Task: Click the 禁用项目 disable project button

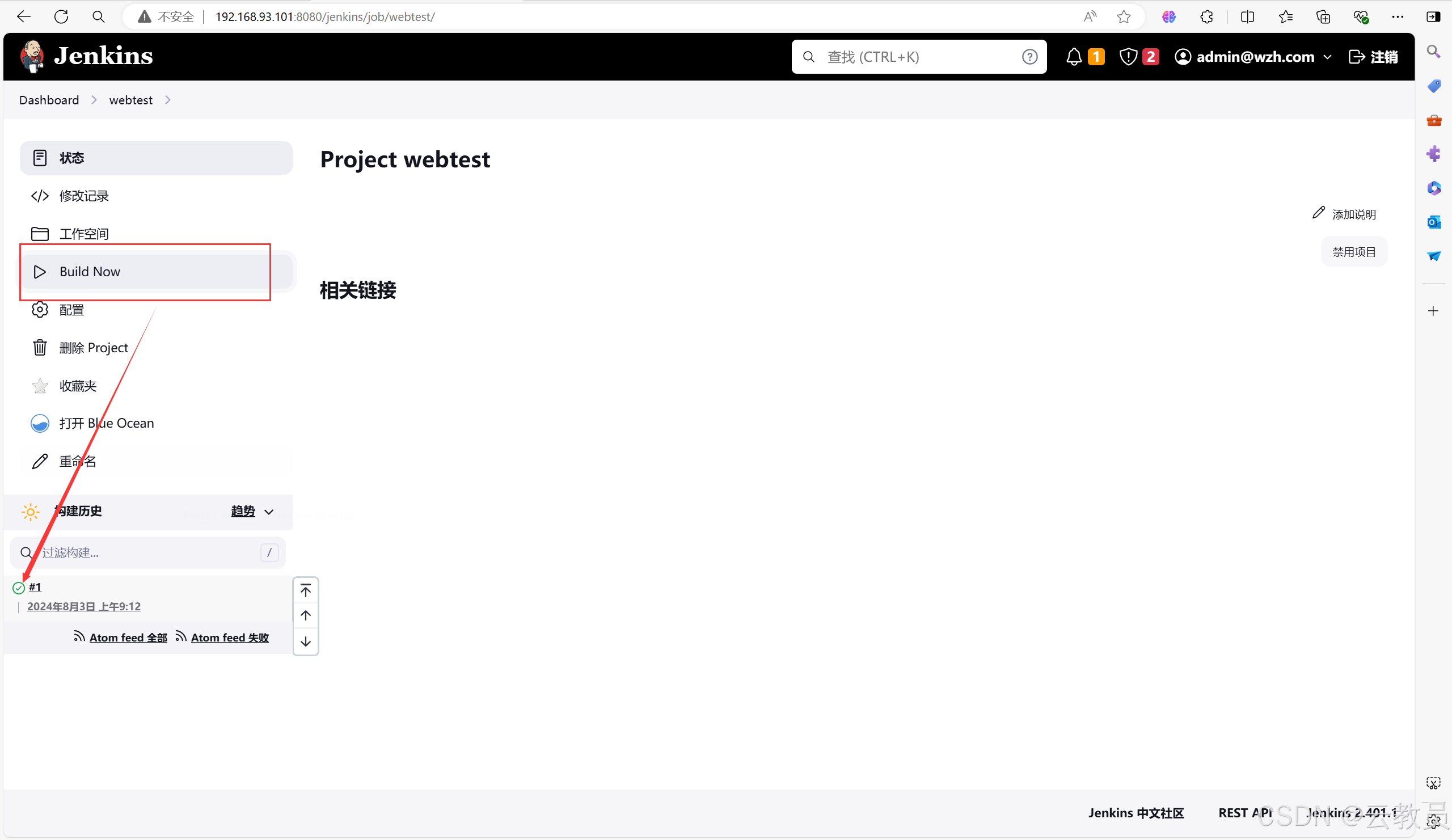Action: (1354, 252)
